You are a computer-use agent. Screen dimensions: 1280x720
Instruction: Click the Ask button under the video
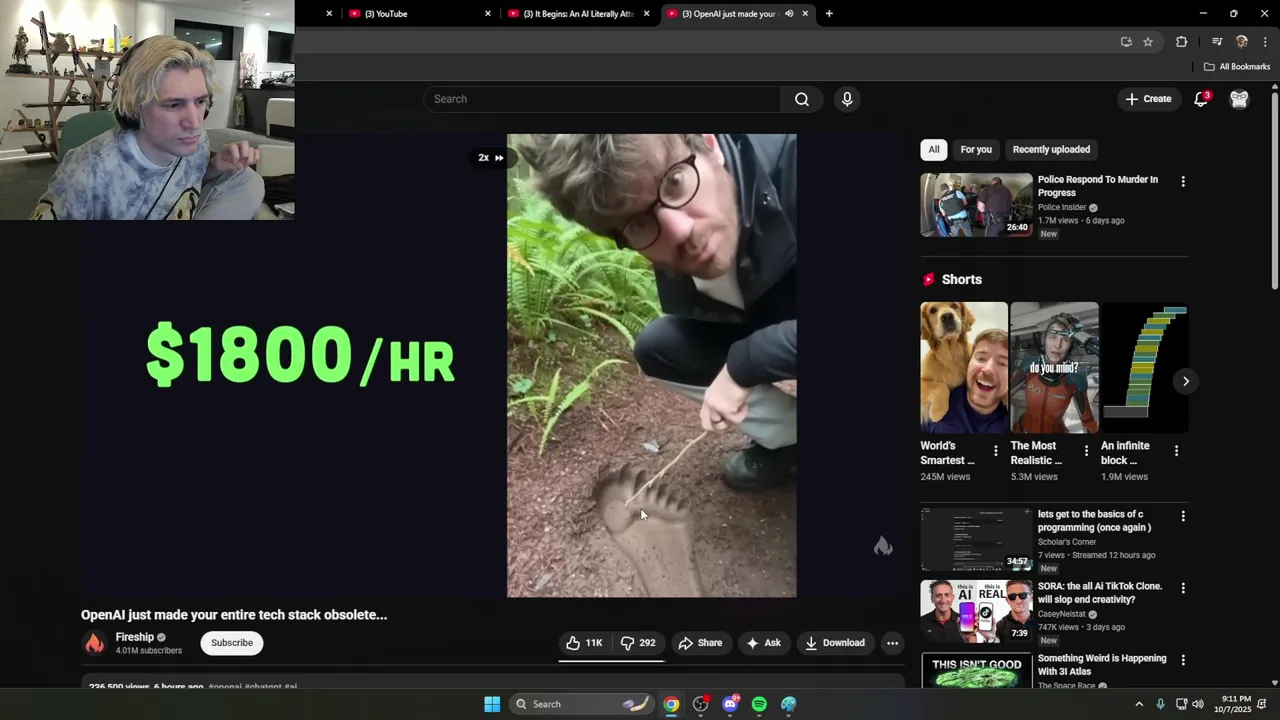763,643
